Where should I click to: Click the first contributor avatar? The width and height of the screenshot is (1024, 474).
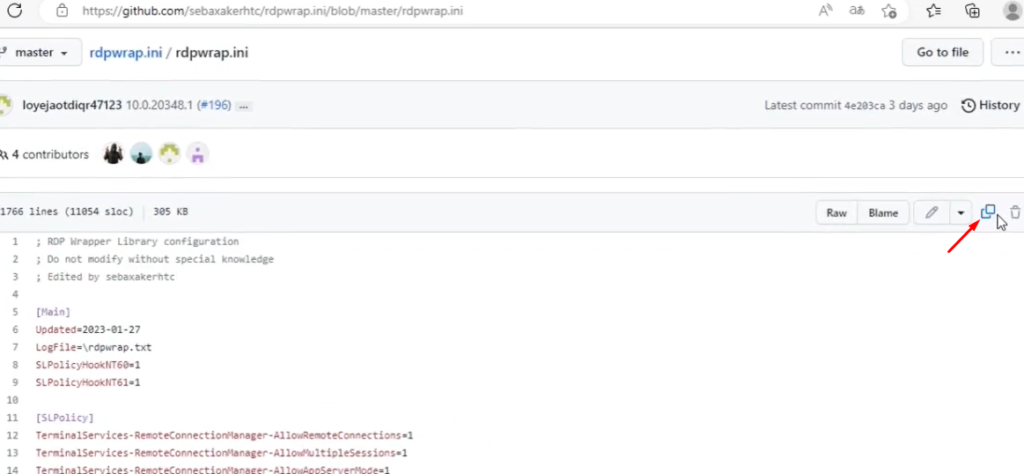pyautogui.click(x=114, y=154)
